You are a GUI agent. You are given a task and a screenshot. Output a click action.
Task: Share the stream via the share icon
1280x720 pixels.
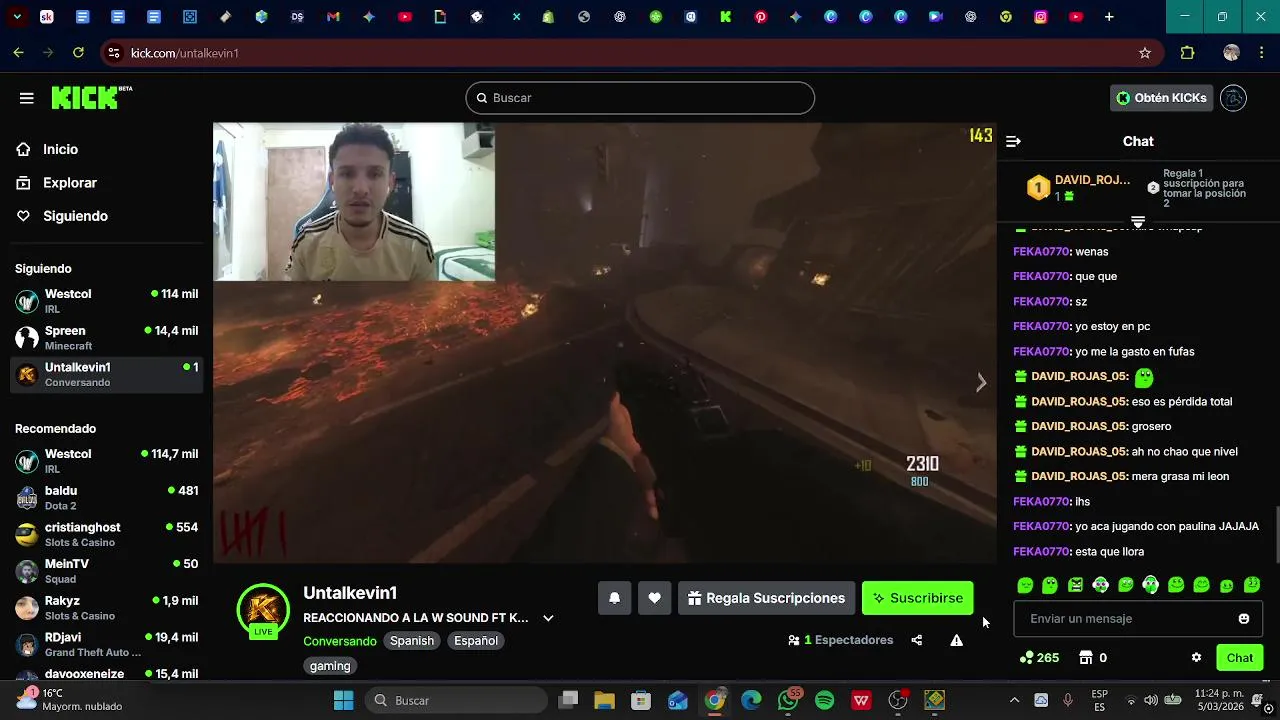point(916,640)
